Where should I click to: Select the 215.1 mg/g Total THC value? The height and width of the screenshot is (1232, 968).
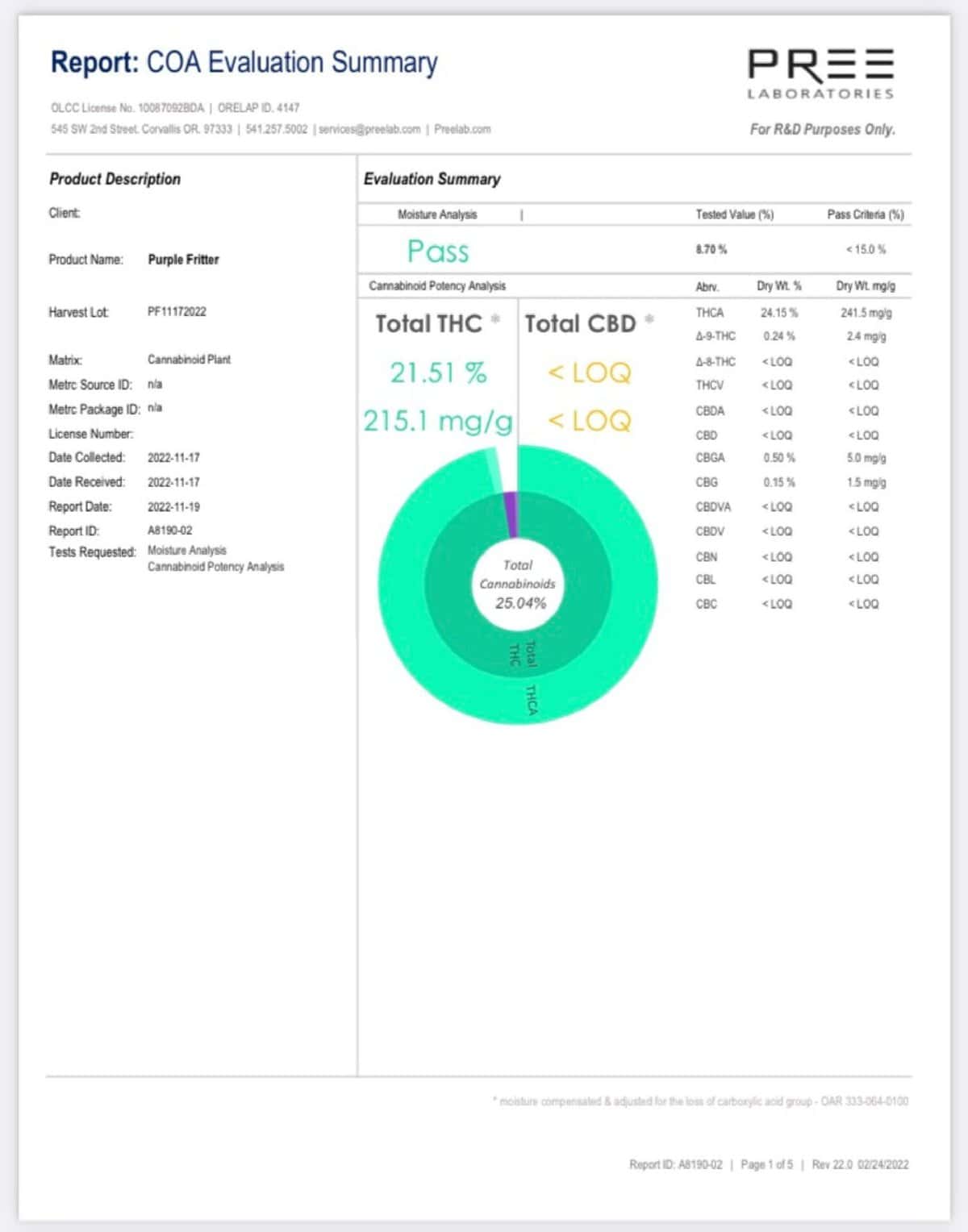click(x=437, y=421)
